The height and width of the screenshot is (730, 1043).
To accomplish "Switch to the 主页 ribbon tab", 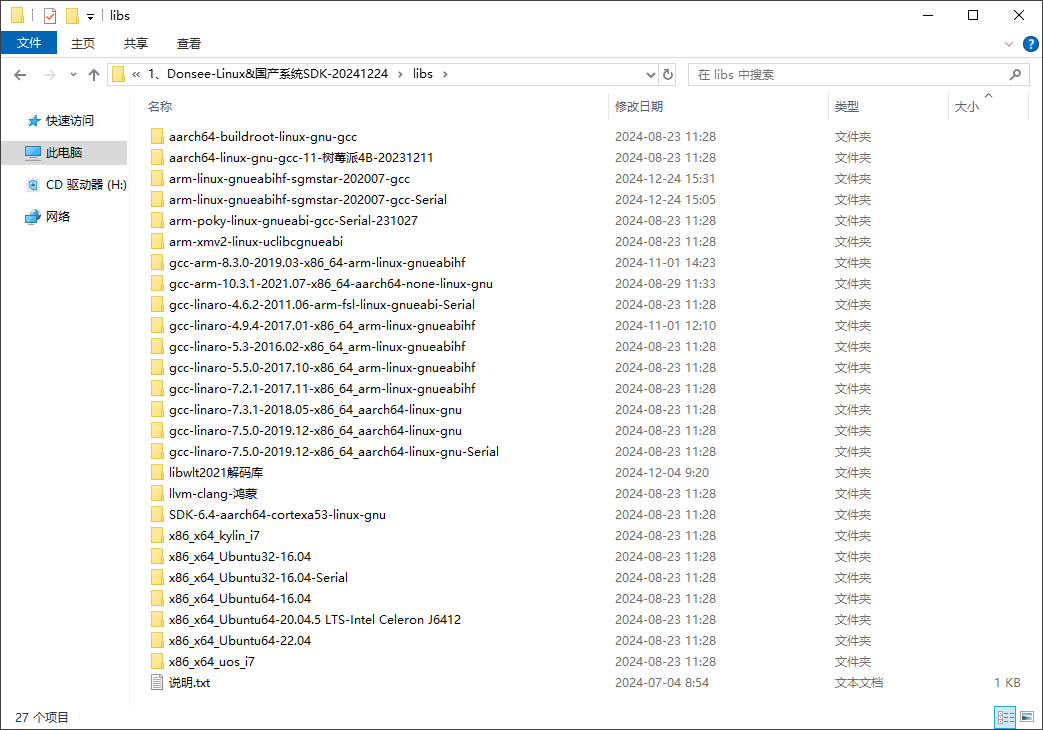I will pos(83,43).
